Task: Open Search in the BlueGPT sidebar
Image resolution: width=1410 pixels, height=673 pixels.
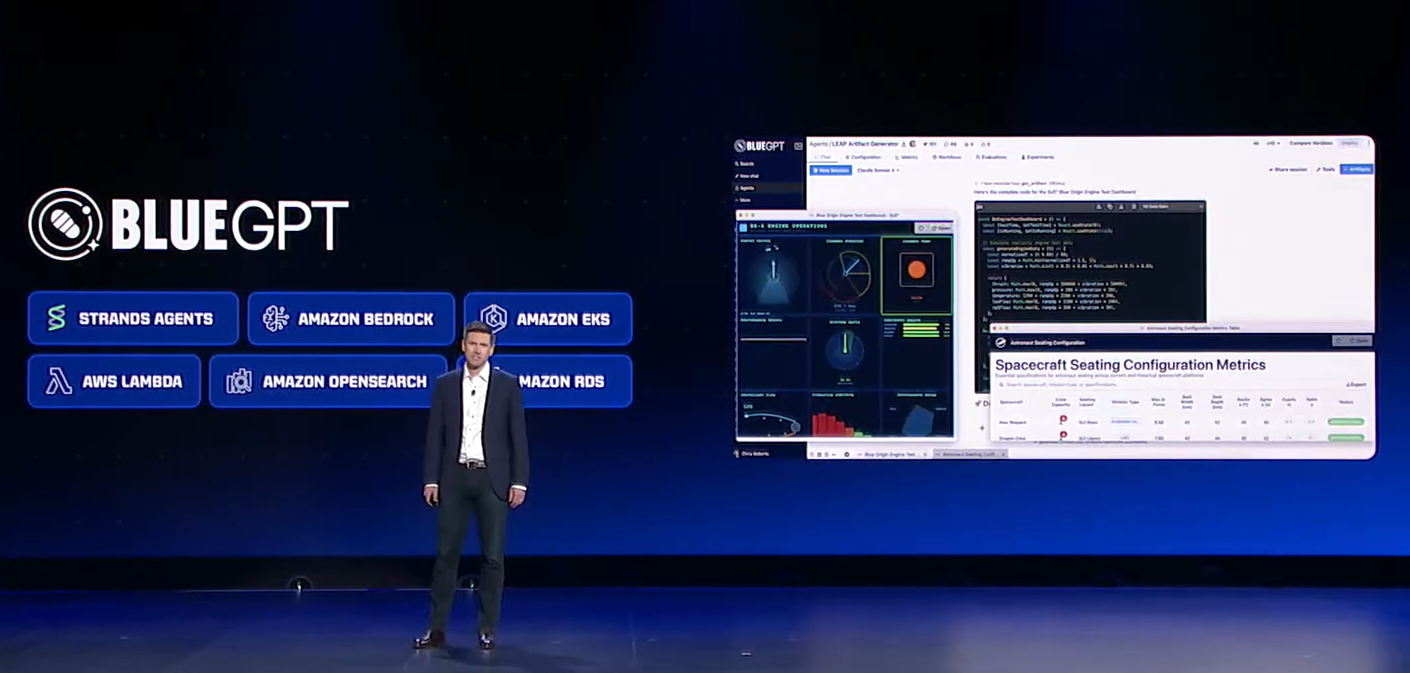Action: pos(746,163)
